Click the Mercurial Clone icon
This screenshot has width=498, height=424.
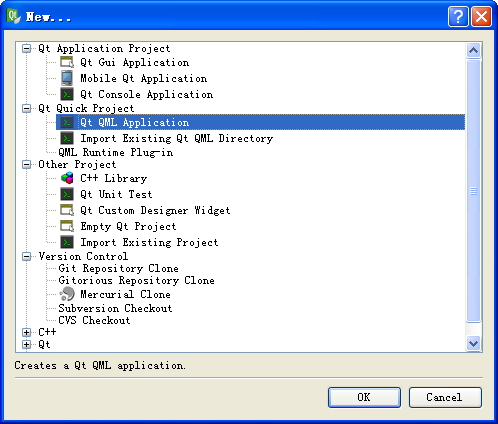[x=67, y=294]
